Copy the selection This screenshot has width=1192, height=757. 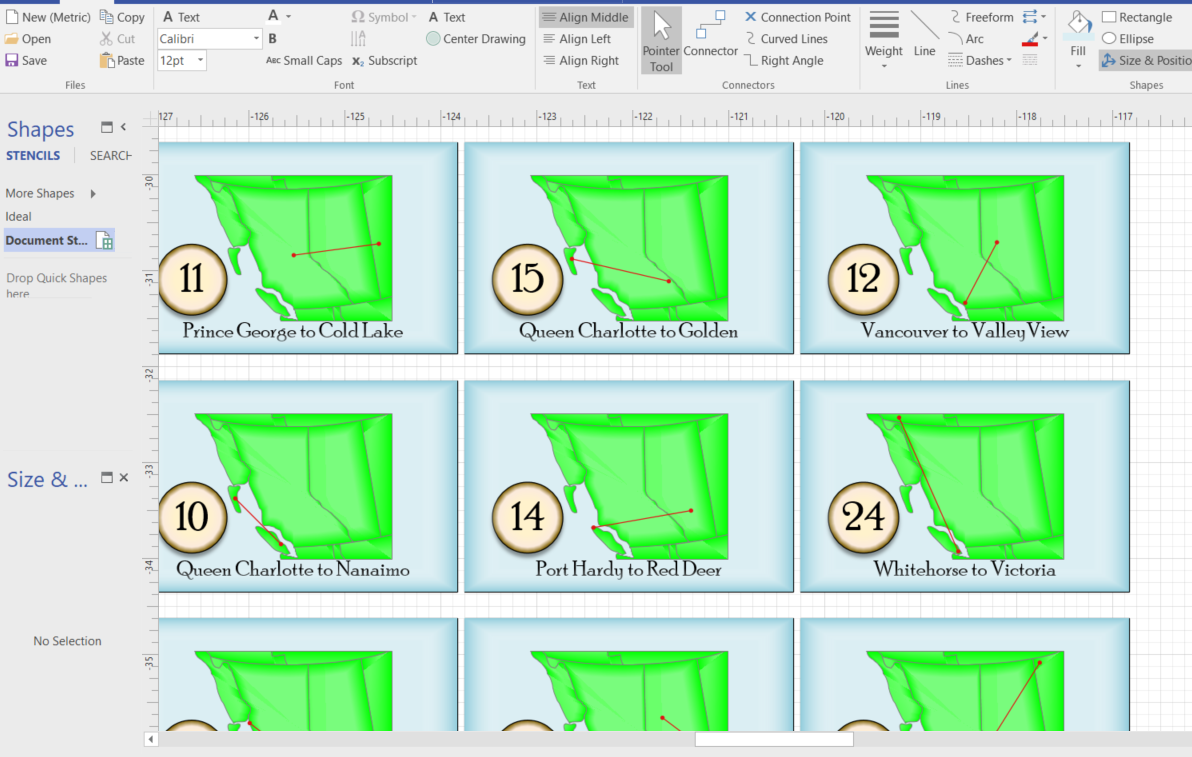click(x=122, y=17)
